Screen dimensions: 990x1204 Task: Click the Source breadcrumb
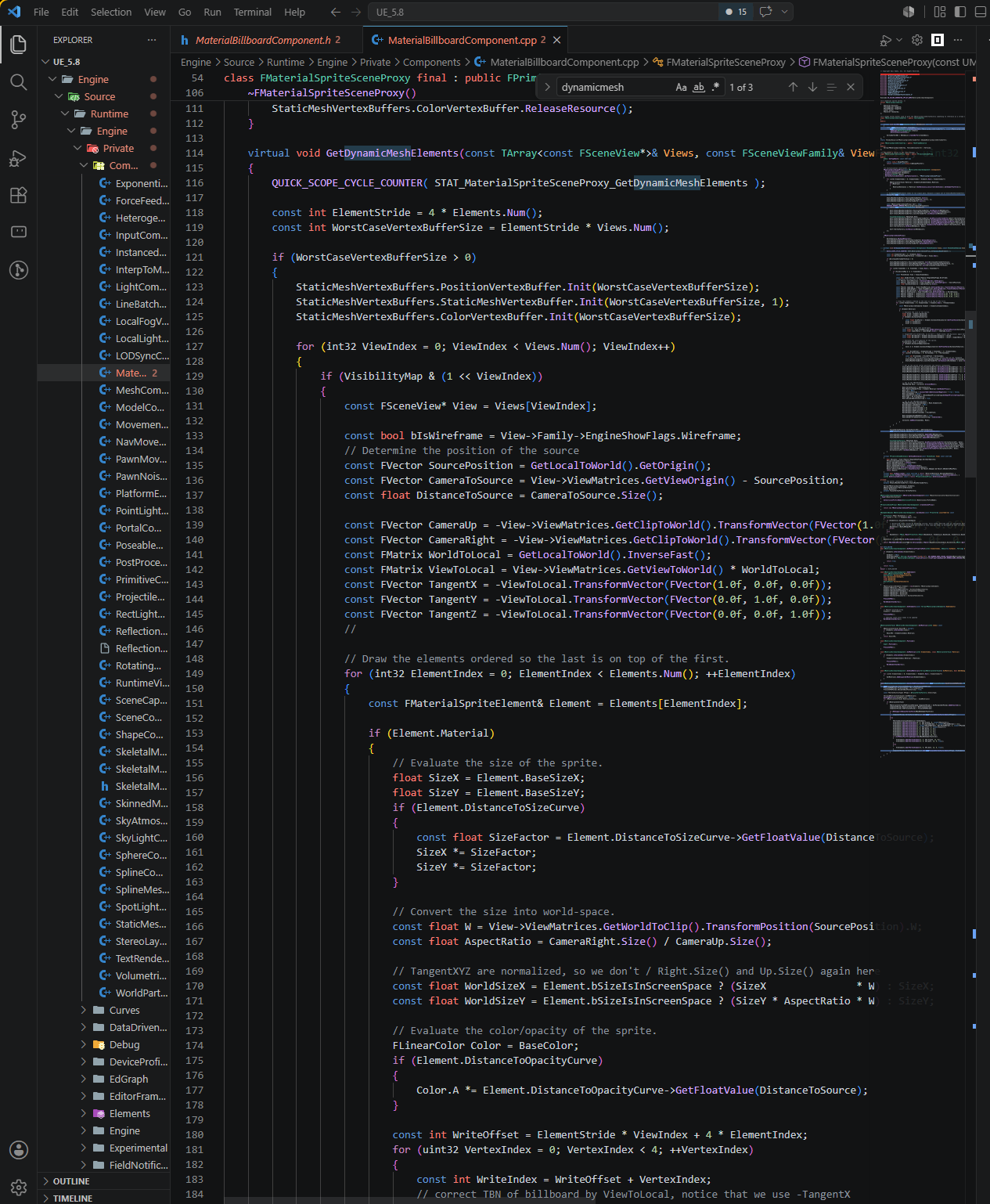click(x=239, y=62)
